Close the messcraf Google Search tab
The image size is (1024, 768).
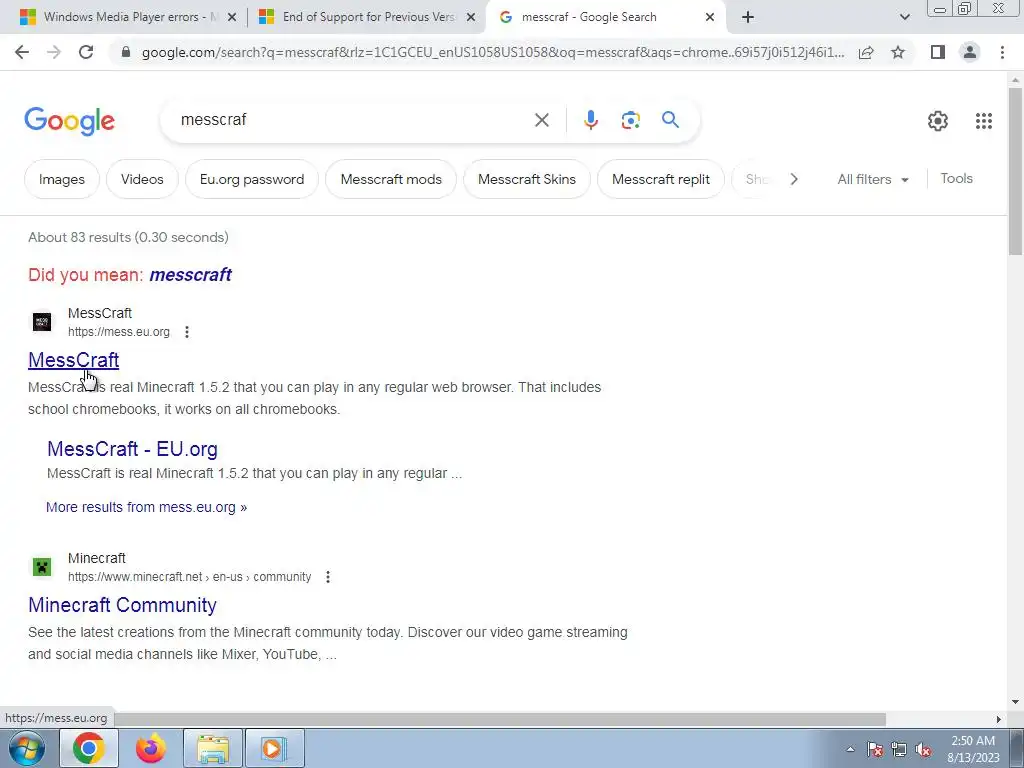(710, 18)
